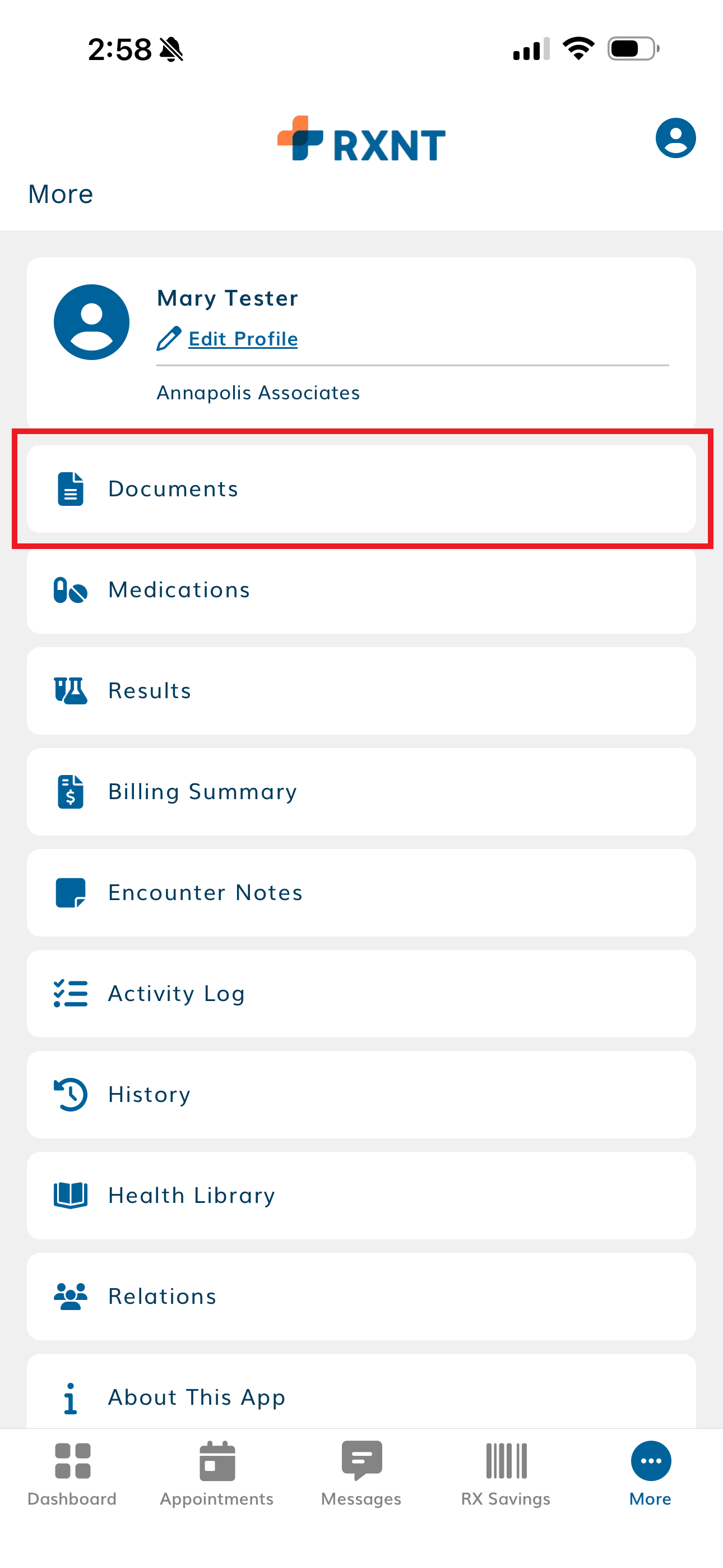Click the Edit Profile link
723x1568 pixels.
coord(243,338)
